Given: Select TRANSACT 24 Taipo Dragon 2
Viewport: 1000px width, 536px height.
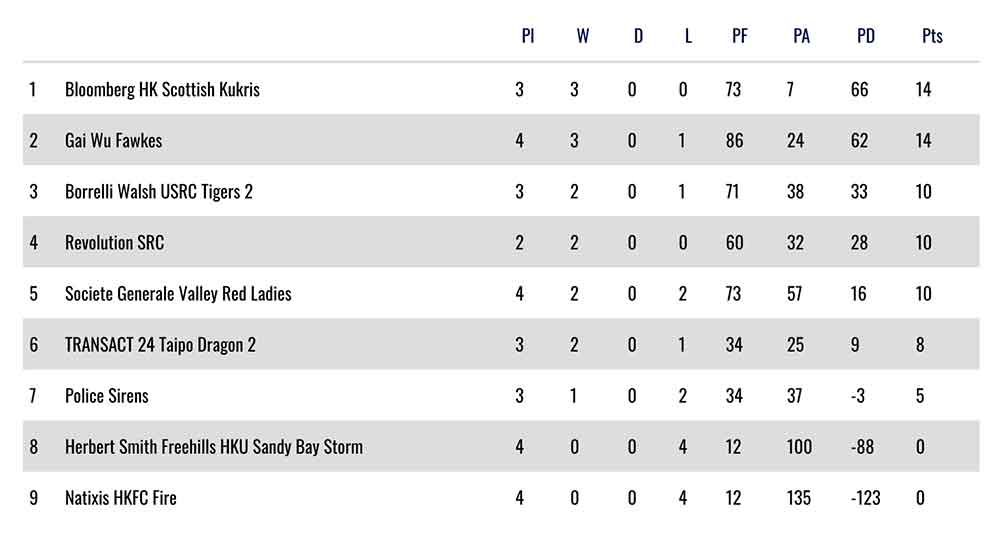Looking at the screenshot, I should click(x=160, y=345).
